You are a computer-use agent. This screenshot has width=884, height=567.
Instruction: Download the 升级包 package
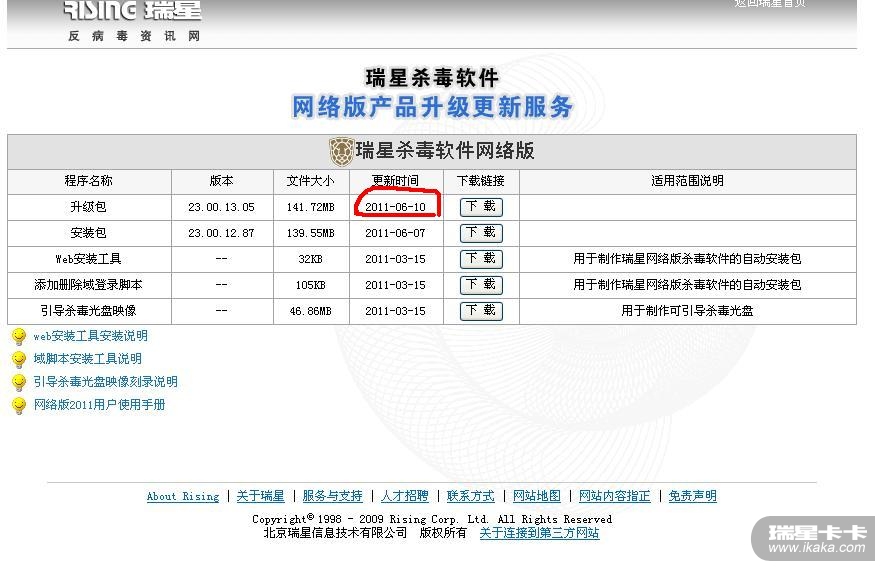pyautogui.click(x=481, y=207)
